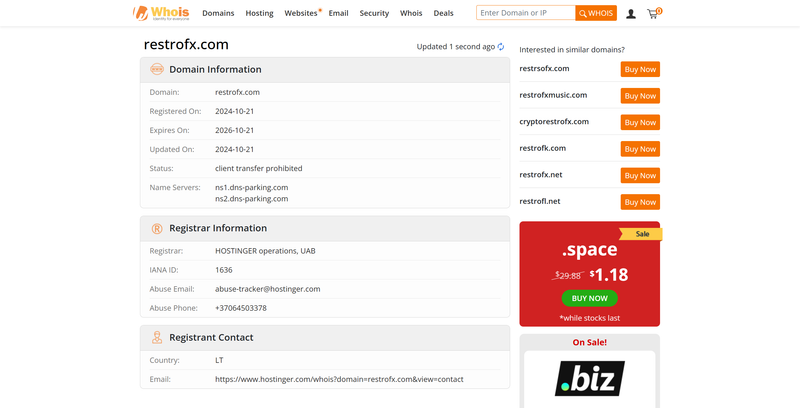This screenshot has width=800, height=408.
Task: Click name server ns2.dns-parking.com
Action: click(252, 199)
